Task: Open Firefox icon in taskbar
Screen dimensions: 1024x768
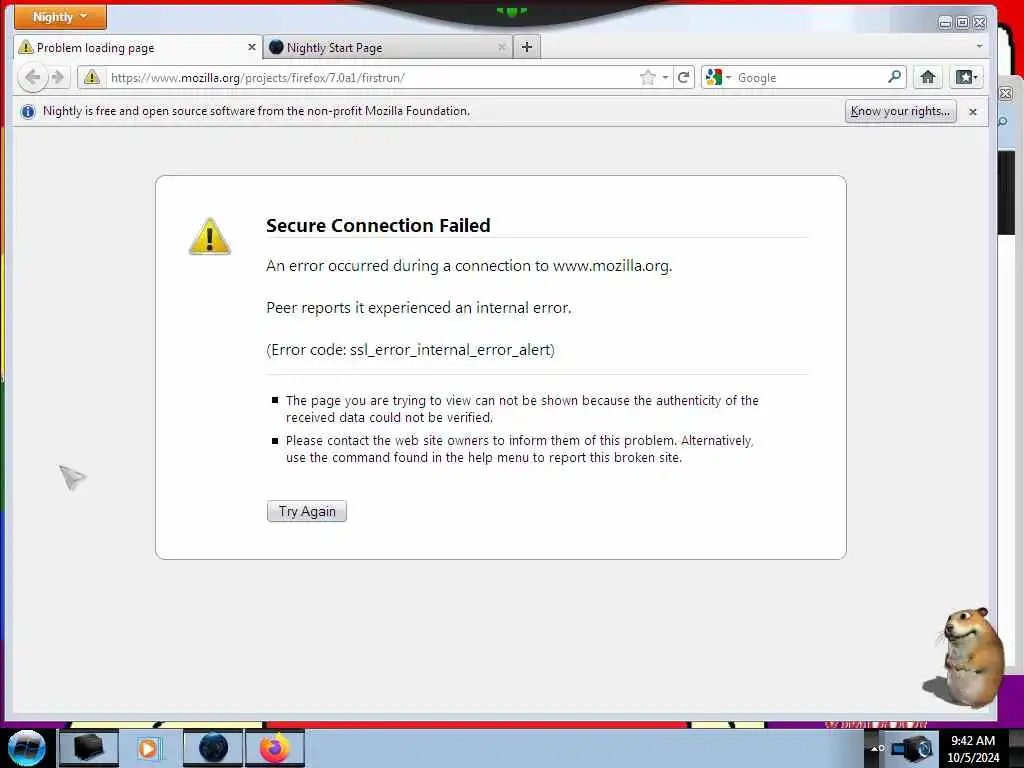Action: tap(275, 748)
